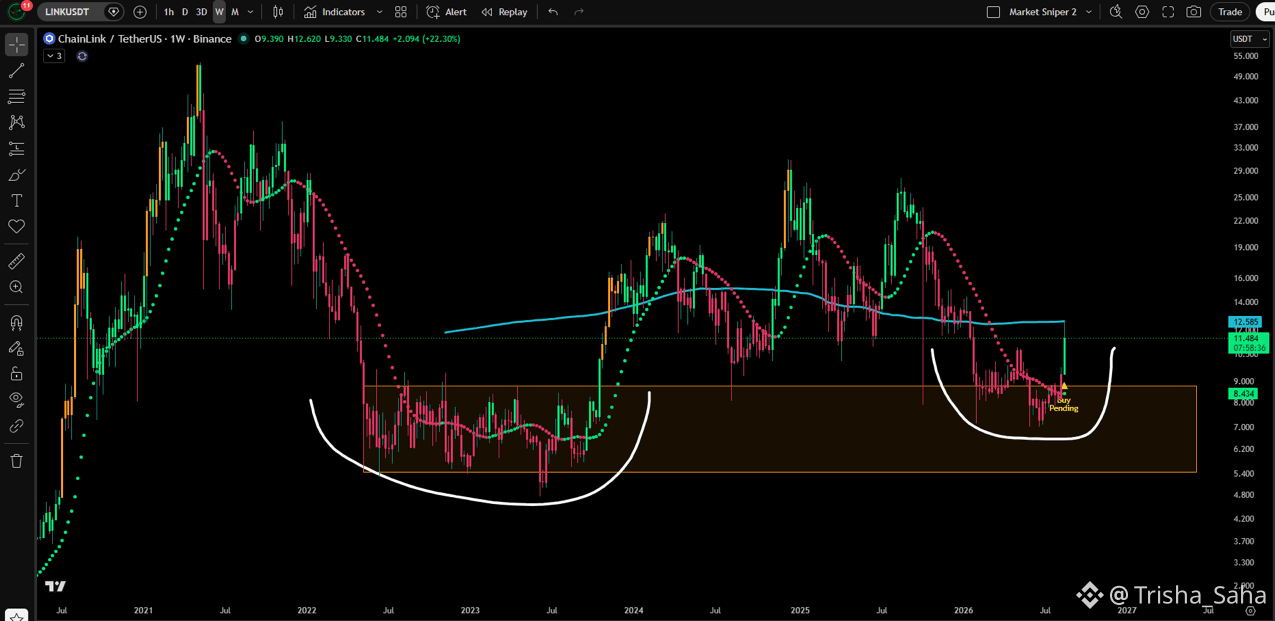Click the refresh icon beside the legend count
Viewport: 1275px width, 621px height.
point(82,56)
